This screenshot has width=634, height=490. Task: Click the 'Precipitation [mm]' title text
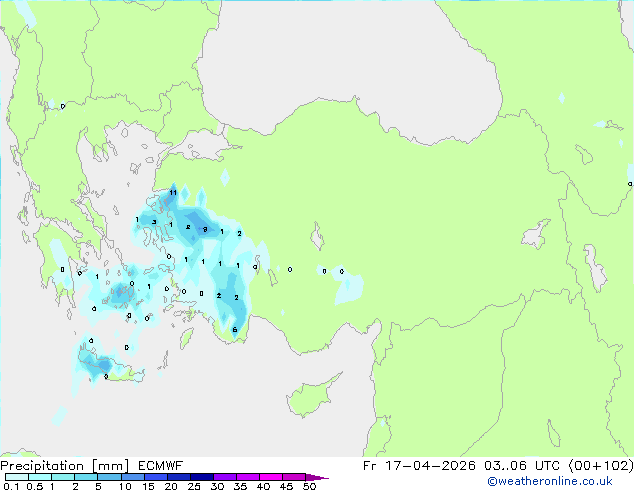point(65,466)
